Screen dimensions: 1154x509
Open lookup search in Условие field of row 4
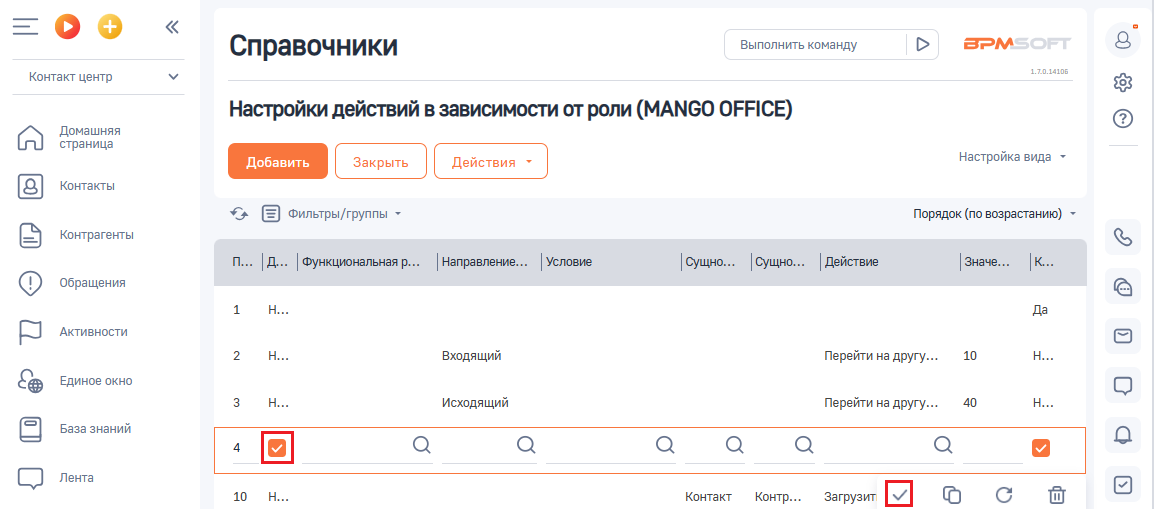tap(665, 444)
